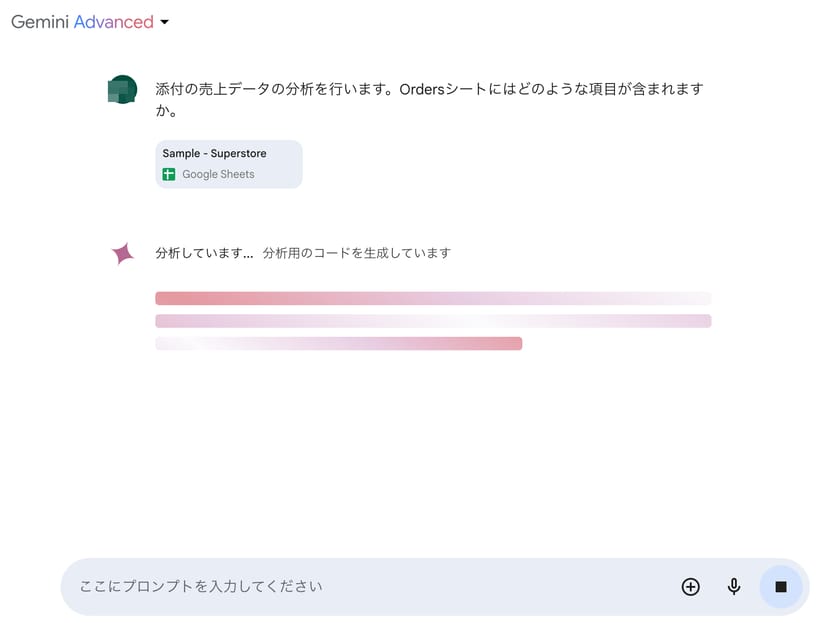This screenshot has width=828, height=623.
Task: Click the second loading placeholder bar
Action: coord(433,321)
